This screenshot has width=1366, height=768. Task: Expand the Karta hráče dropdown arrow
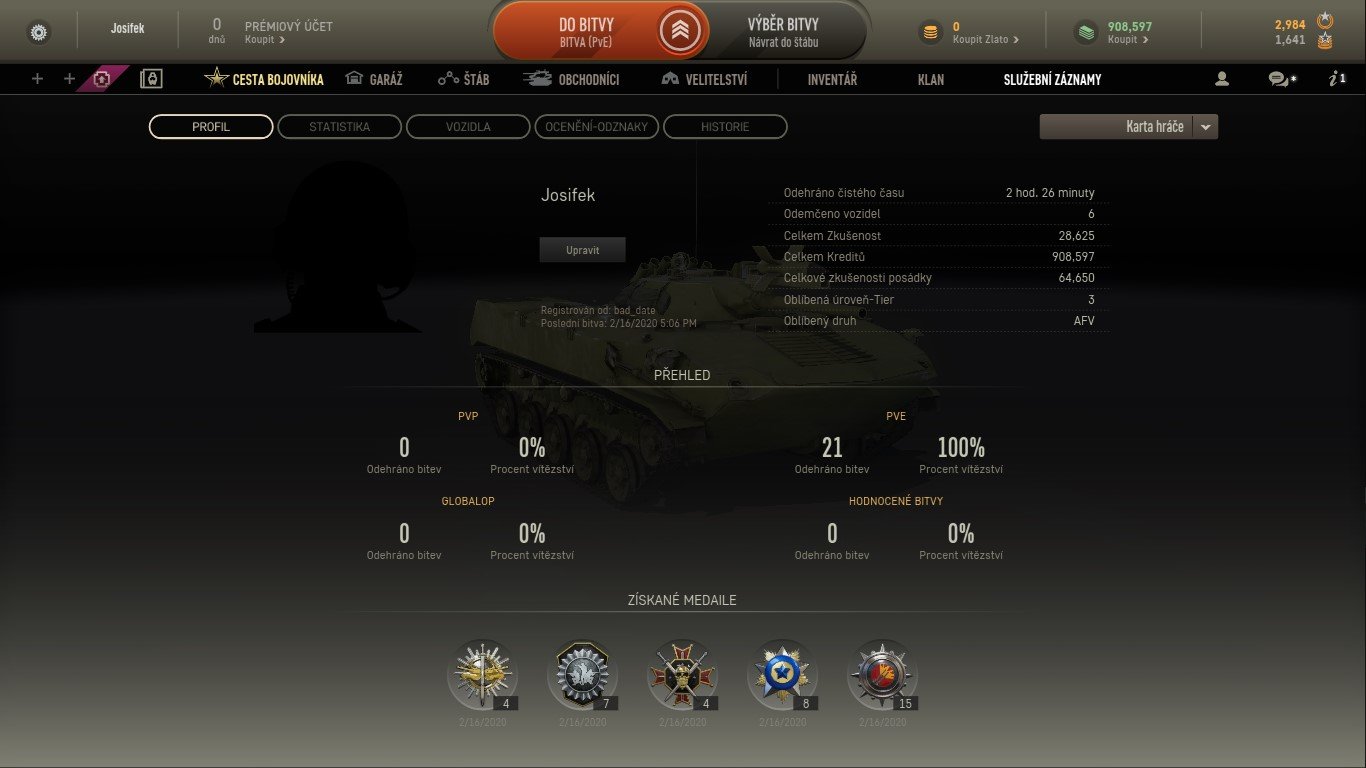point(1205,127)
